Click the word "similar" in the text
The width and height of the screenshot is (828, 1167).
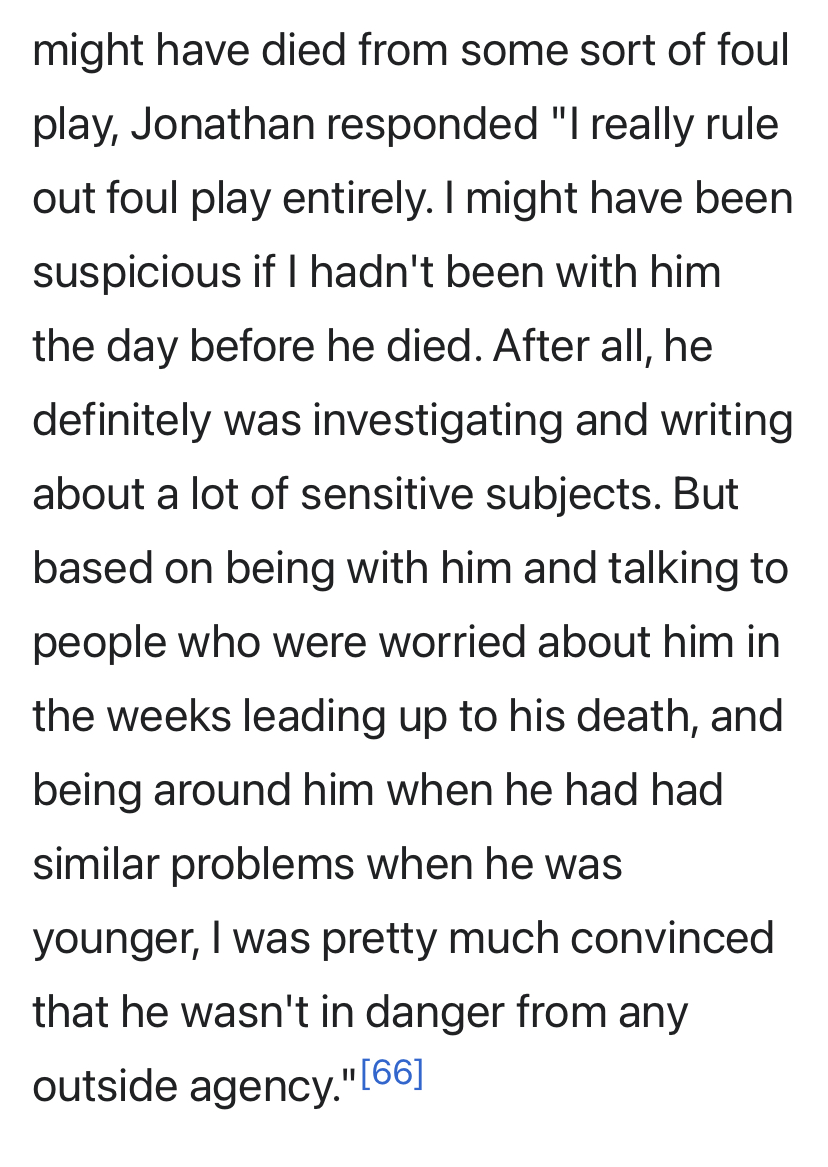pos(96,864)
